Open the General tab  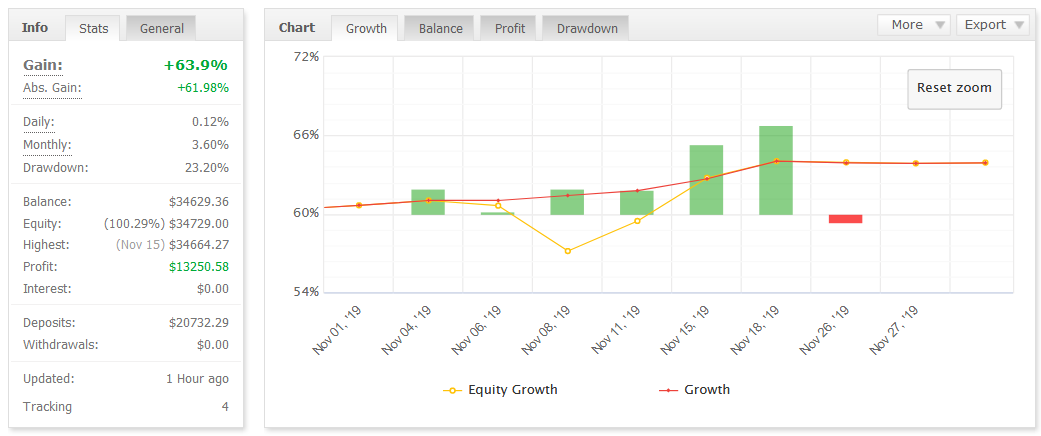point(162,29)
